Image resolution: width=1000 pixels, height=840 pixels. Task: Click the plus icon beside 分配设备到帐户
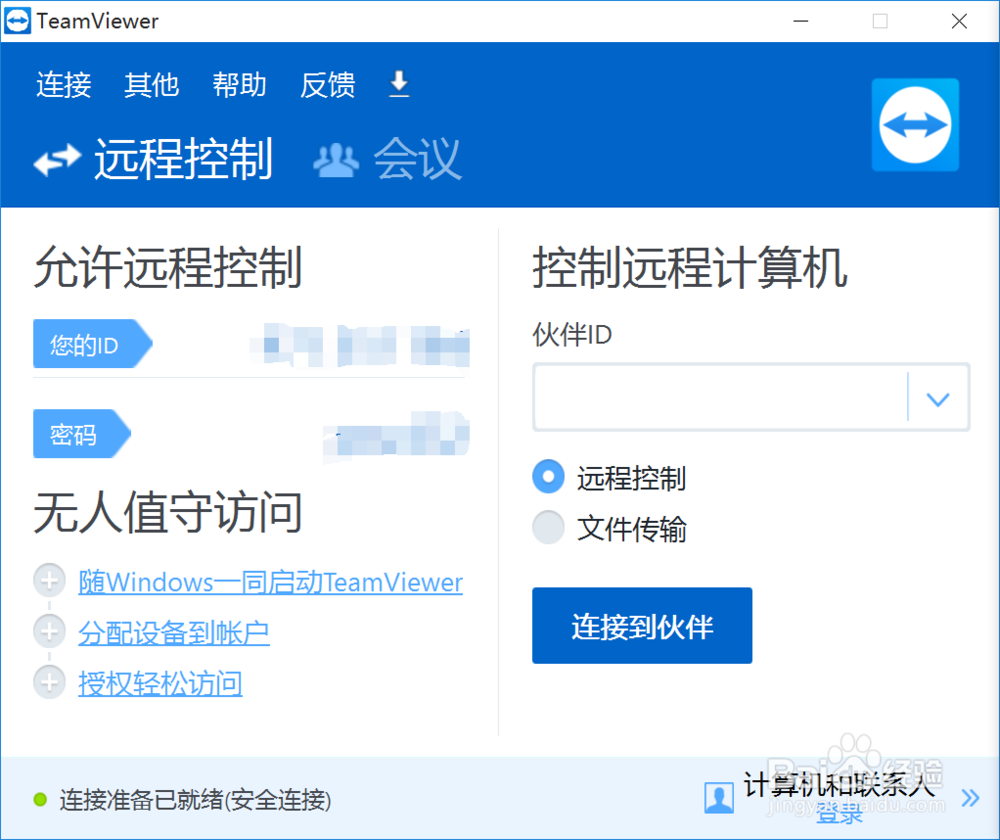(x=49, y=631)
